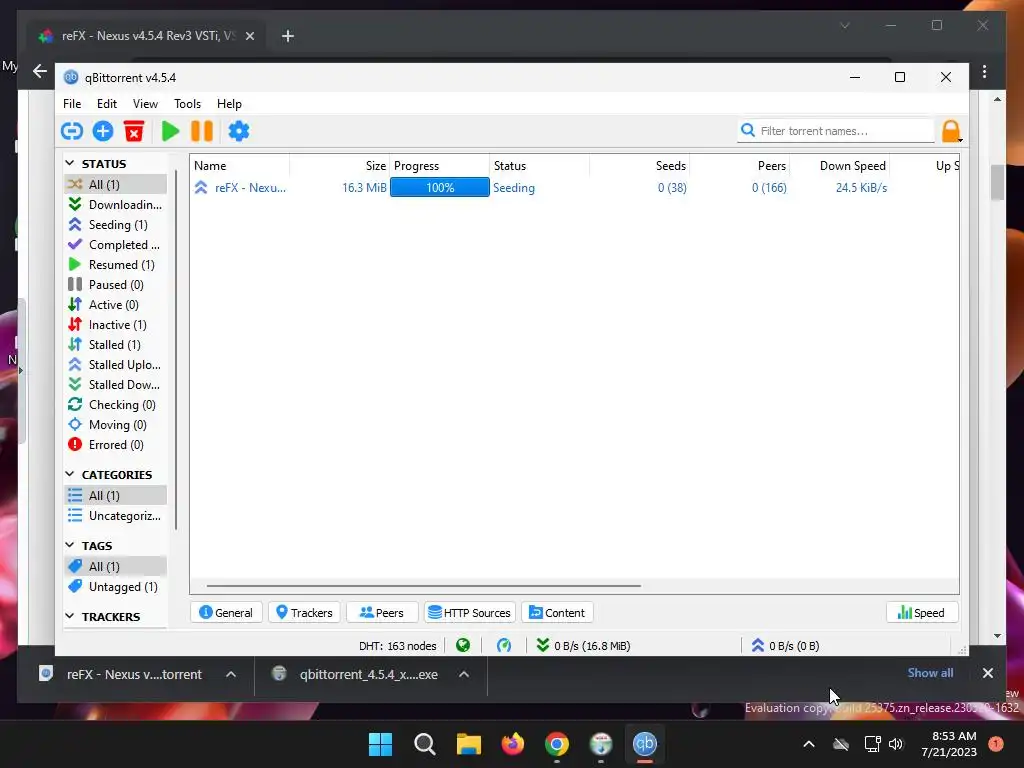Select All (1) under Status filters
This screenshot has width=1024, height=768.
tap(116, 184)
